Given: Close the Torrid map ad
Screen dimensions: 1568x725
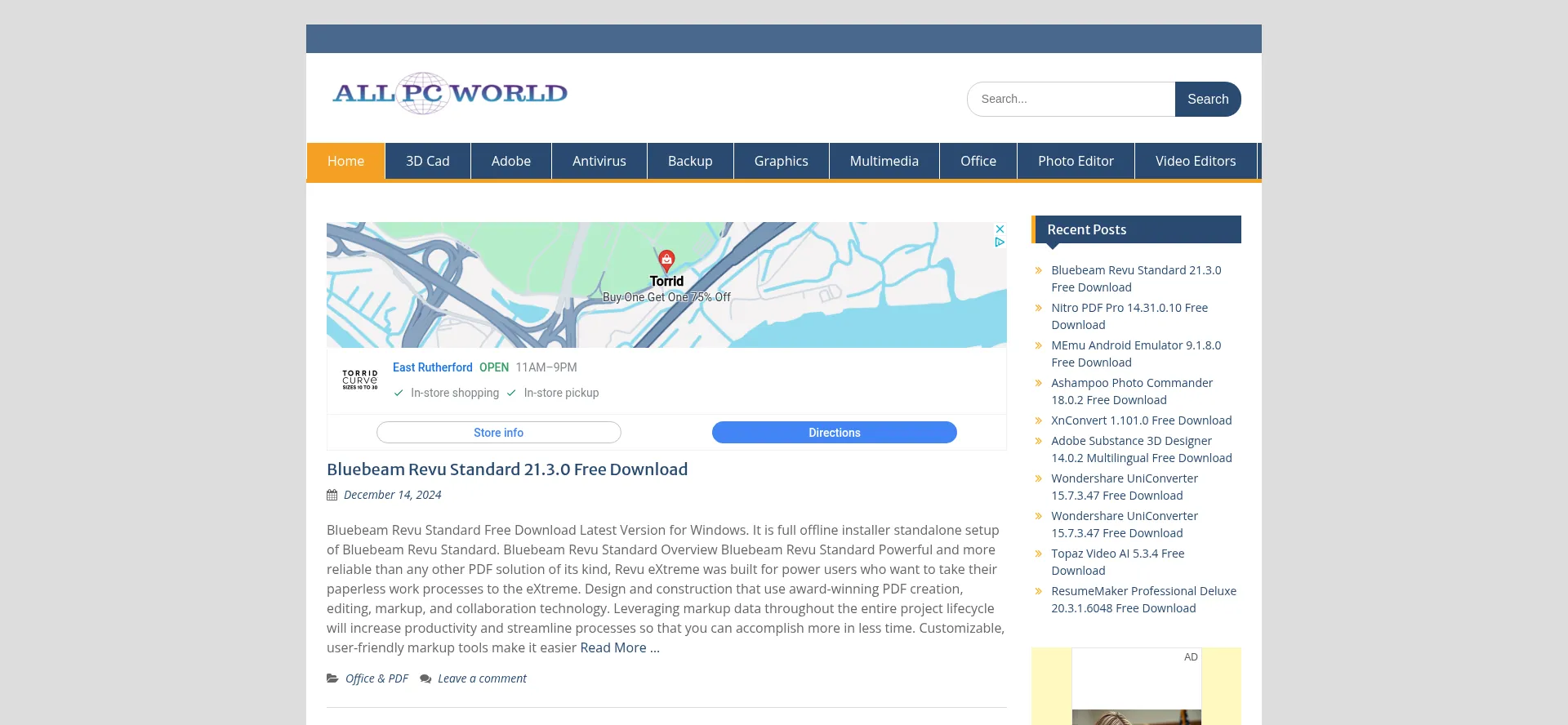Looking at the screenshot, I should pos(1000,229).
